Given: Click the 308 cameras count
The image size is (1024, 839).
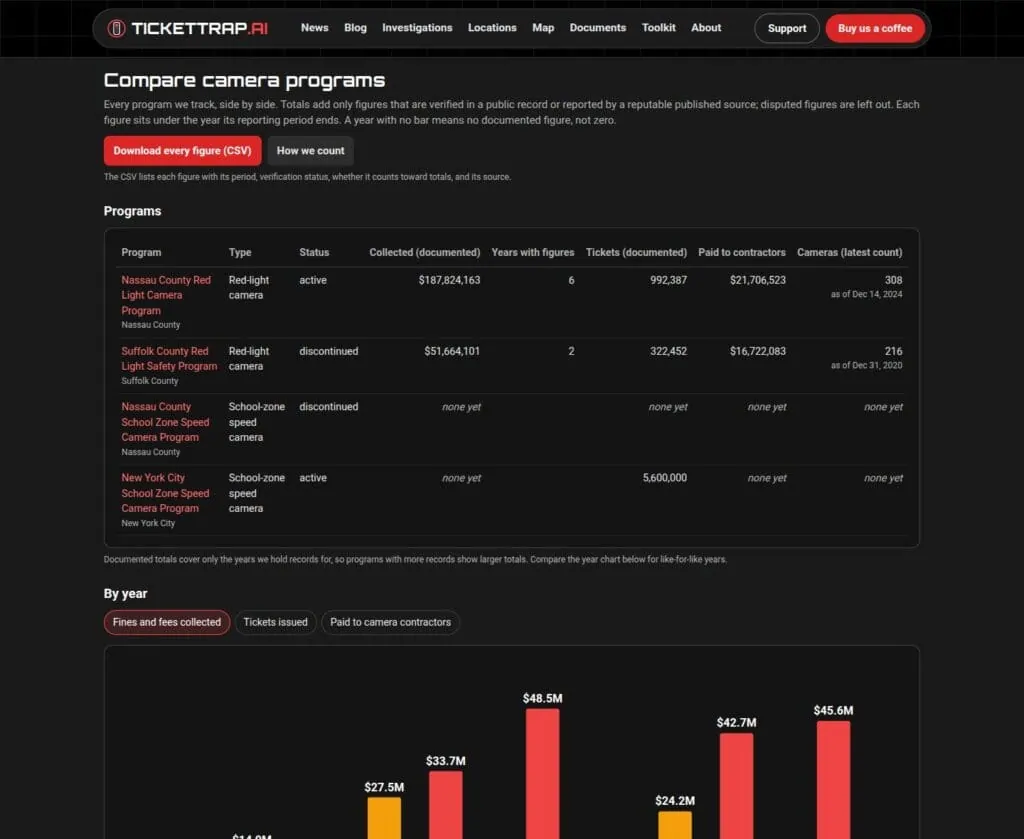Looking at the screenshot, I should coord(893,280).
